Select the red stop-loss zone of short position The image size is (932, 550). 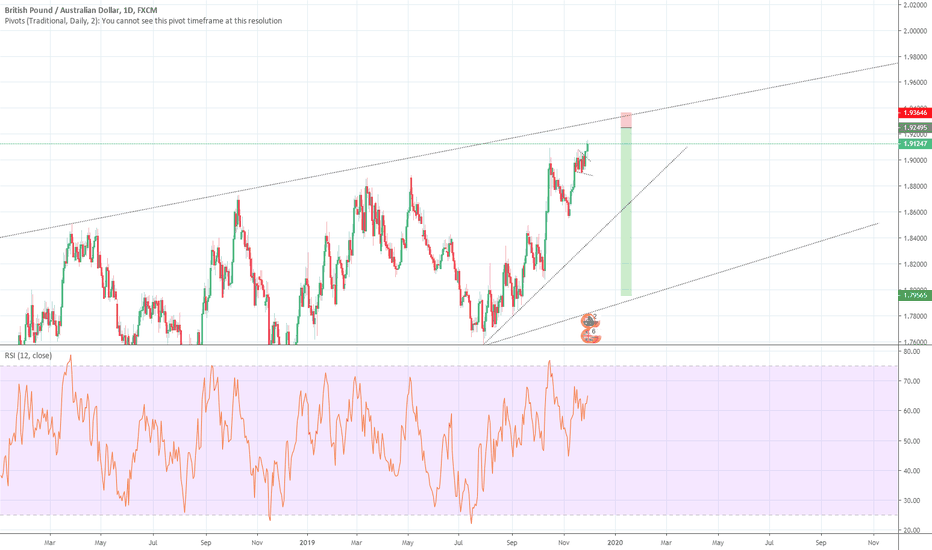coord(626,120)
